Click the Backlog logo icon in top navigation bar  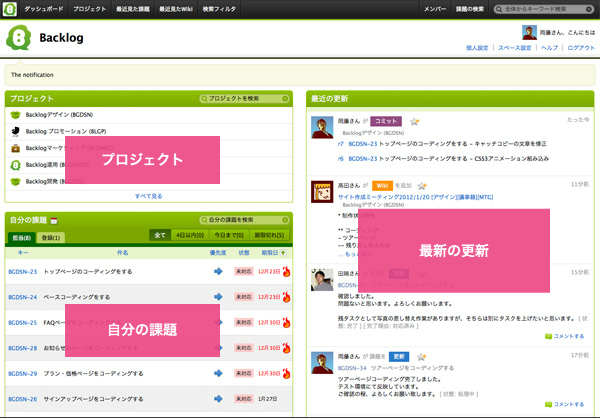9,9
